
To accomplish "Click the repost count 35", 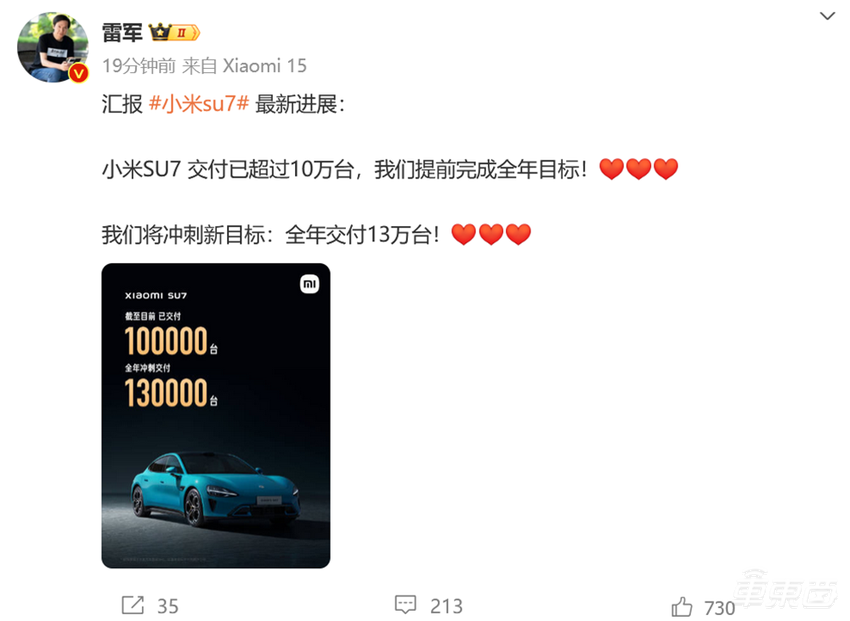I will click(x=168, y=606).
